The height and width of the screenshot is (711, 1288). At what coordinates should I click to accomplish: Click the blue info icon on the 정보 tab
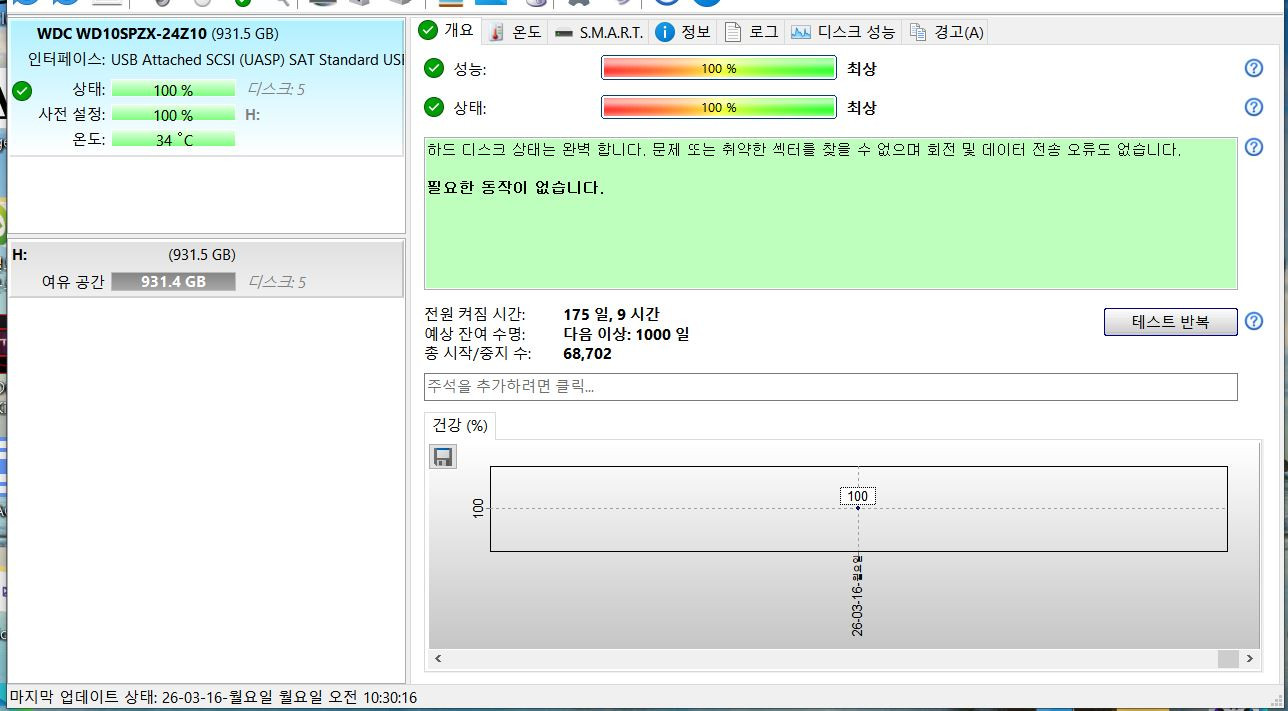click(x=665, y=31)
